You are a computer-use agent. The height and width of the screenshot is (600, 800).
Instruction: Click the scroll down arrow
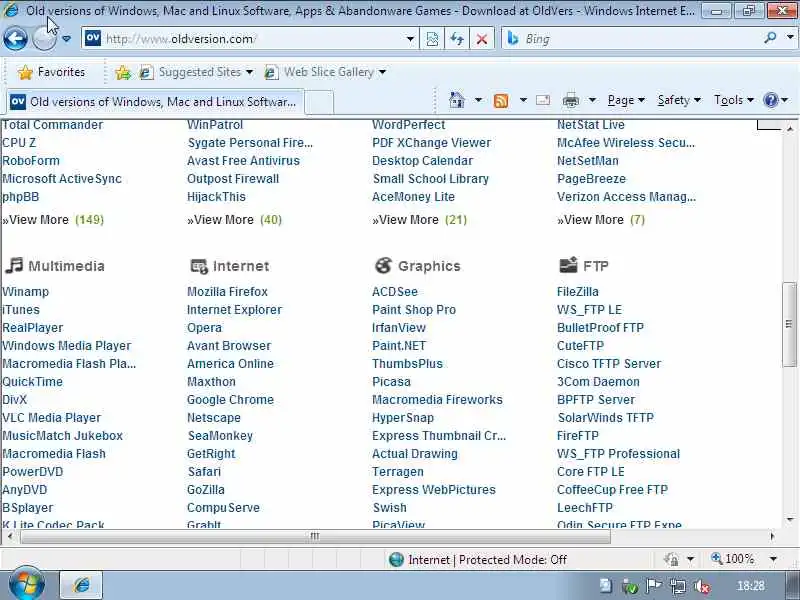tap(789, 519)
